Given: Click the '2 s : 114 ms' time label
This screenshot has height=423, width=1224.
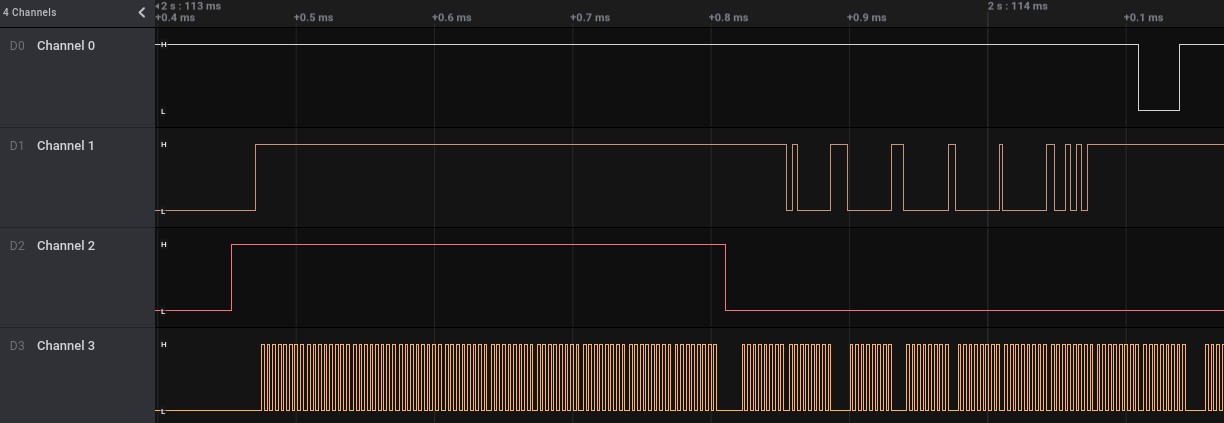Looking at the screenshot, I should [x=1017, y=6].
